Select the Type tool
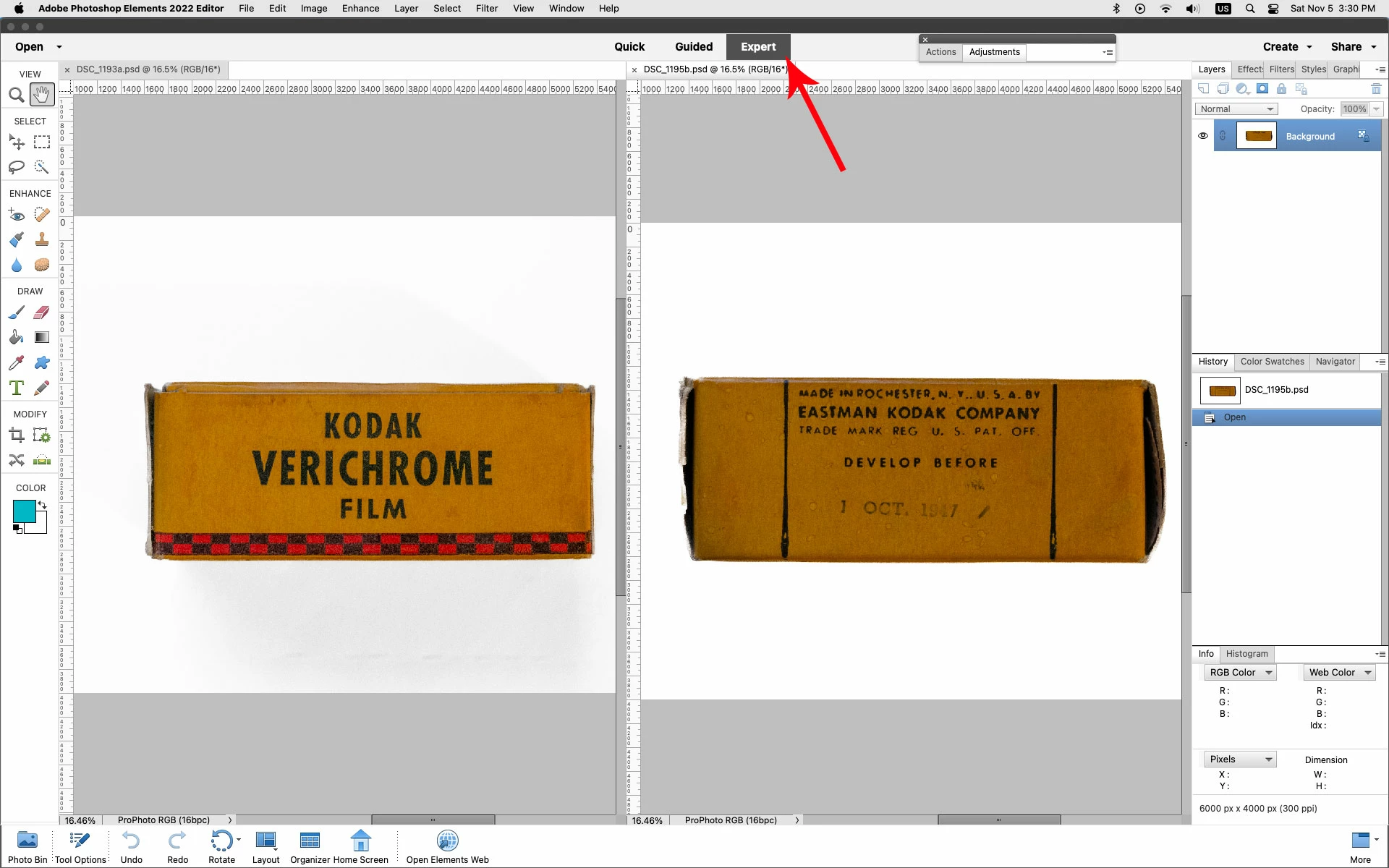Viewport: 1389px width, 868px height. pos(16,388)
